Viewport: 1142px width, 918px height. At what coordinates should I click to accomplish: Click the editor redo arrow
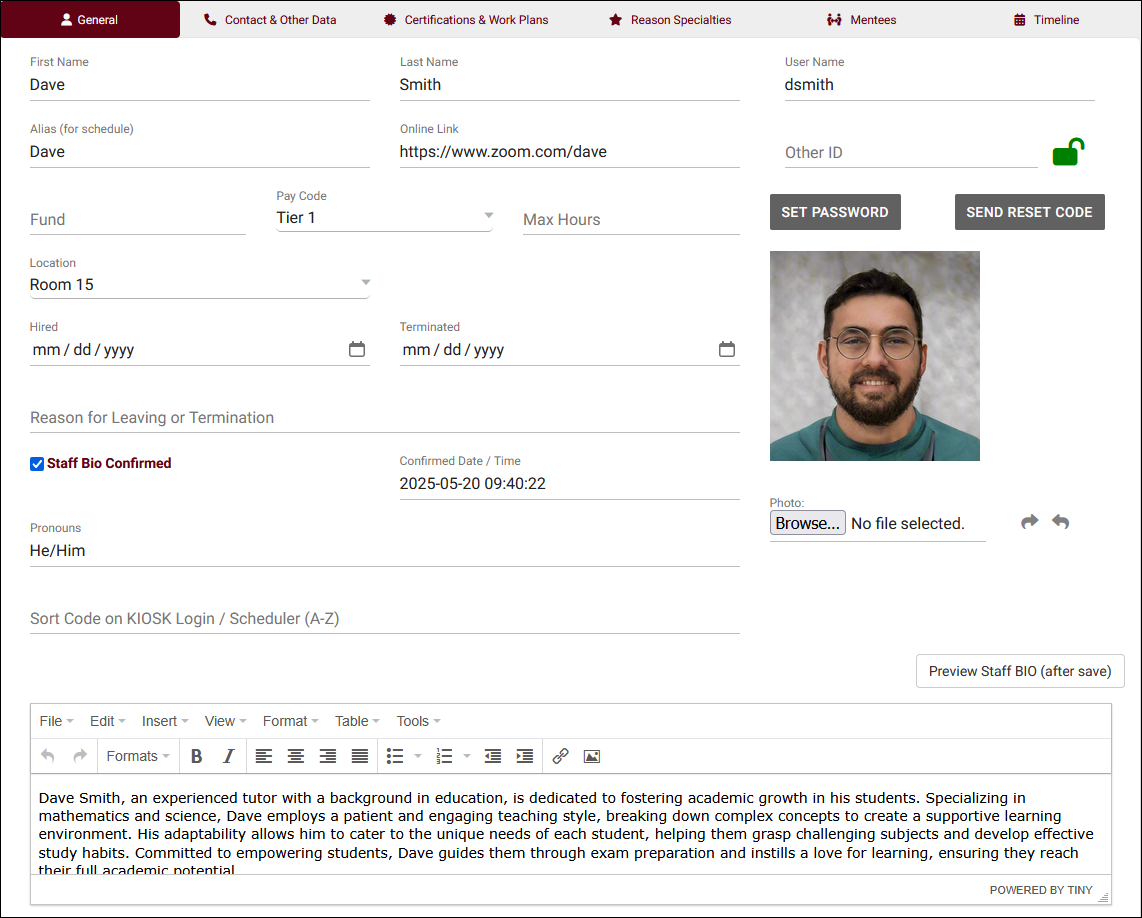[x=80, y=756]
